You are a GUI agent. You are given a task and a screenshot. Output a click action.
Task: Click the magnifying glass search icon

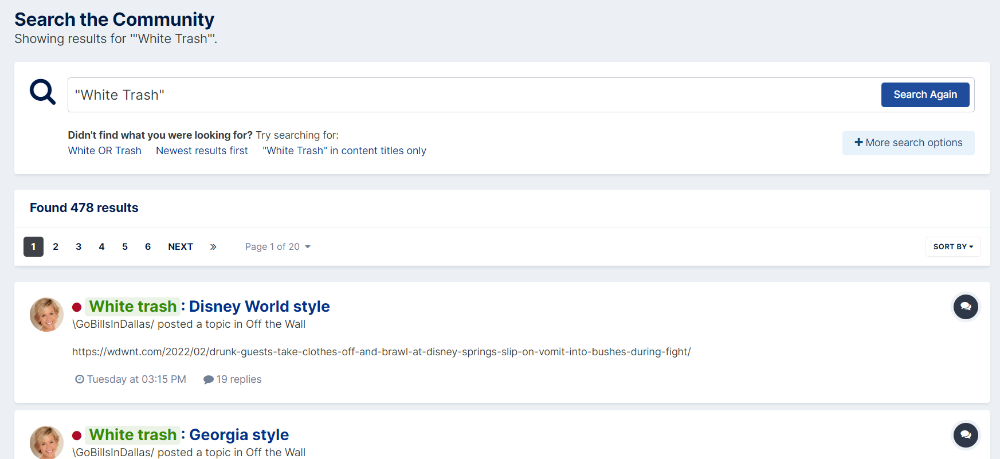(43, 92)
